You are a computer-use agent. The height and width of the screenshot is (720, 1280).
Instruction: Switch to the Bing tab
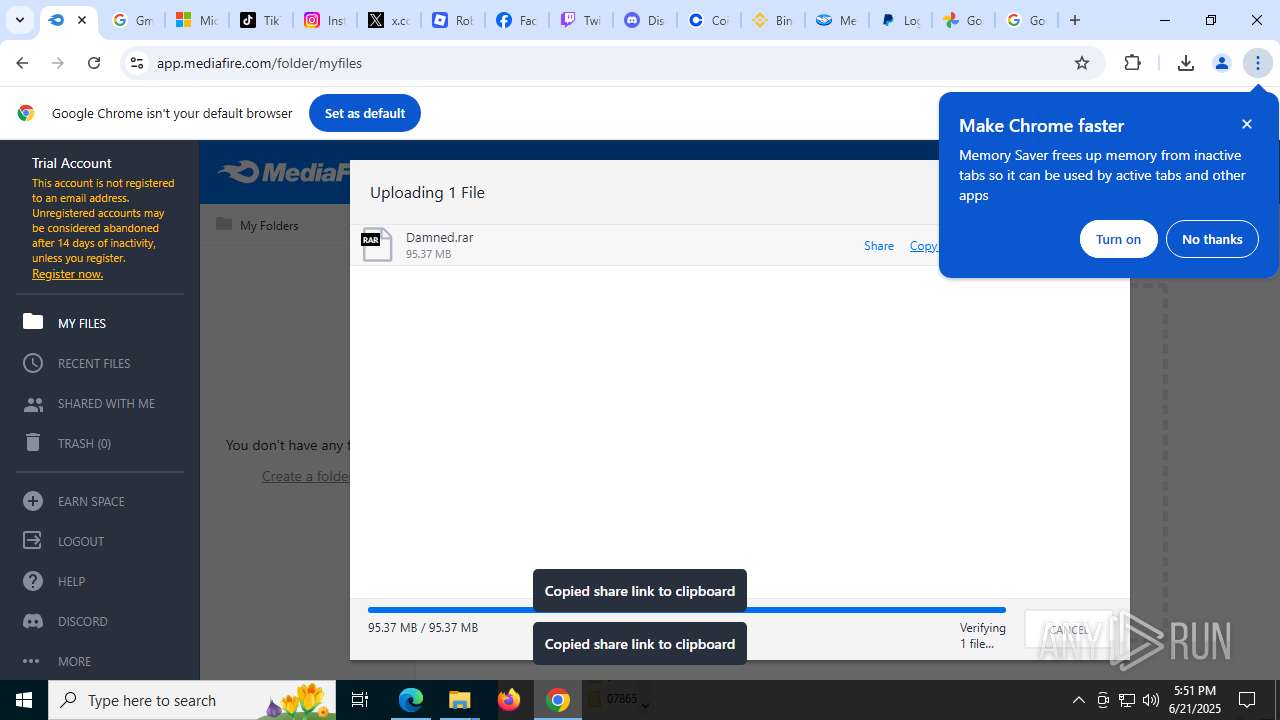click(772, 20)
